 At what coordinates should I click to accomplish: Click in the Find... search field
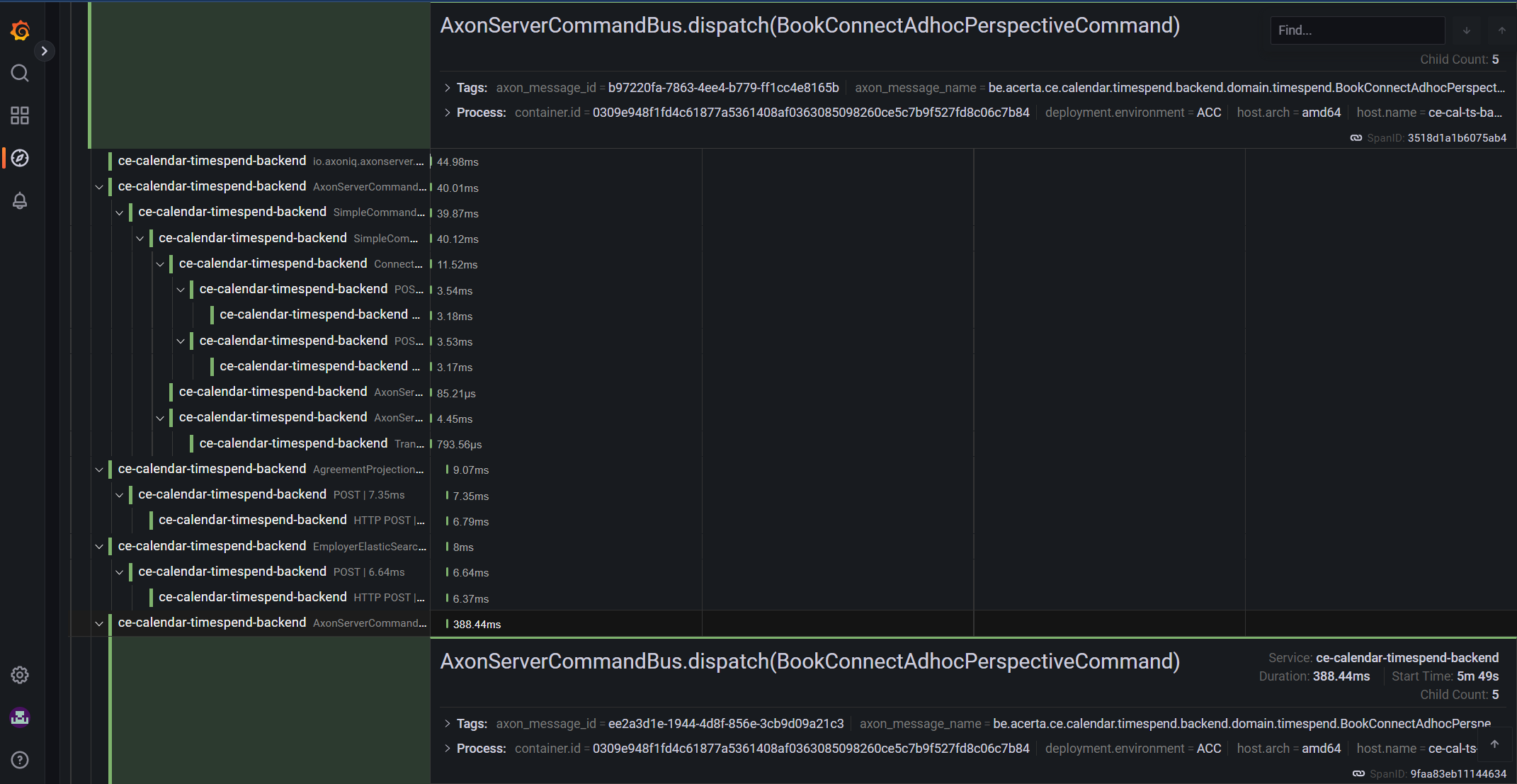(1356, 30)
